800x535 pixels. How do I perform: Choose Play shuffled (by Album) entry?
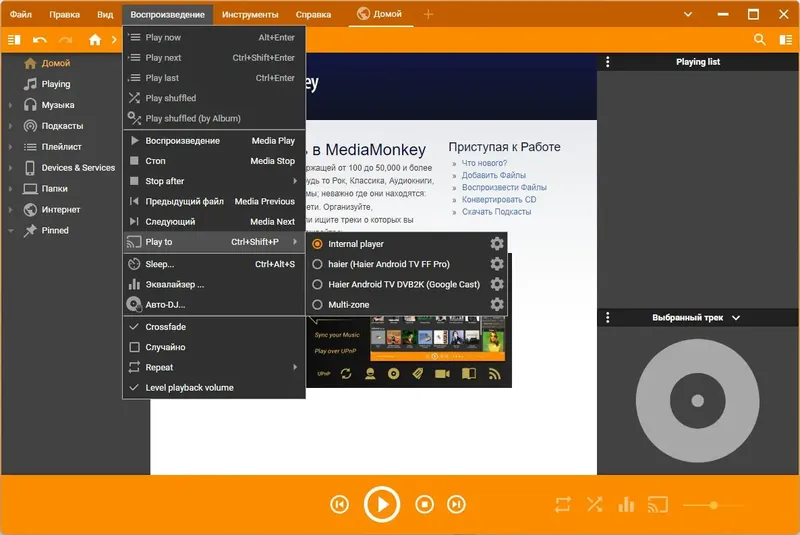(x=214, y=118)
